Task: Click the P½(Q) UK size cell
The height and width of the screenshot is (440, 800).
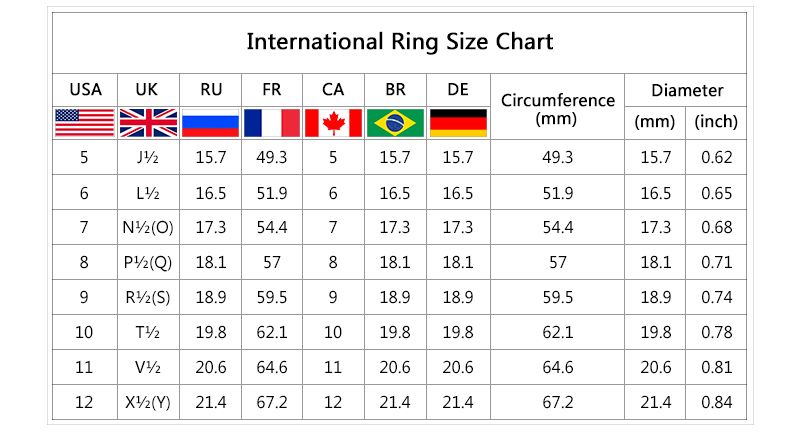Action: [147, 262]
